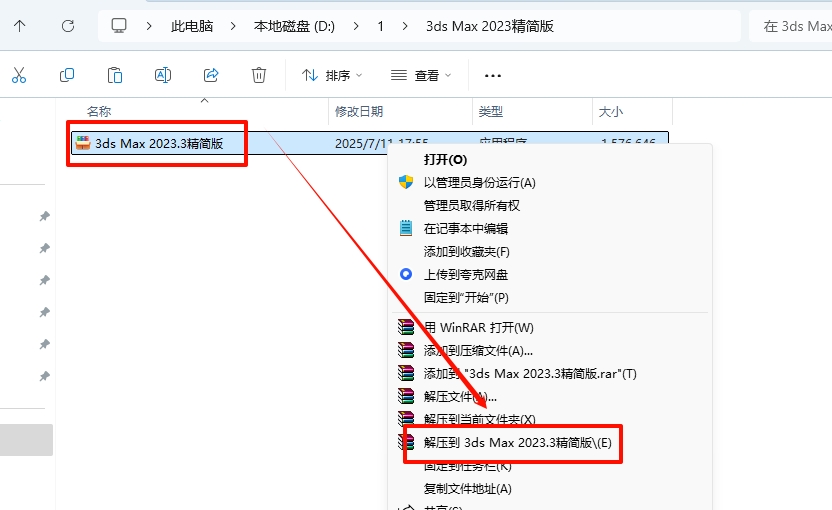Choose 固定到"开始"(P)
Image resolution: width=832 pixels, height=510 pixels.
[x=466, y=297]
